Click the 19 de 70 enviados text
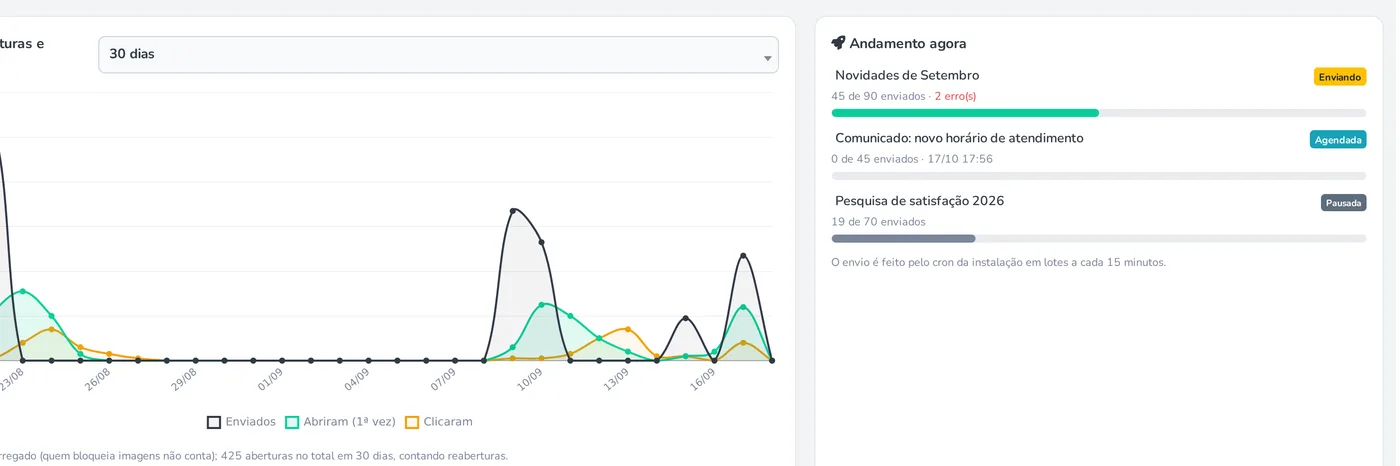Image resolution: width=1400 pixels, height=466 pixels. click(878, 222)
